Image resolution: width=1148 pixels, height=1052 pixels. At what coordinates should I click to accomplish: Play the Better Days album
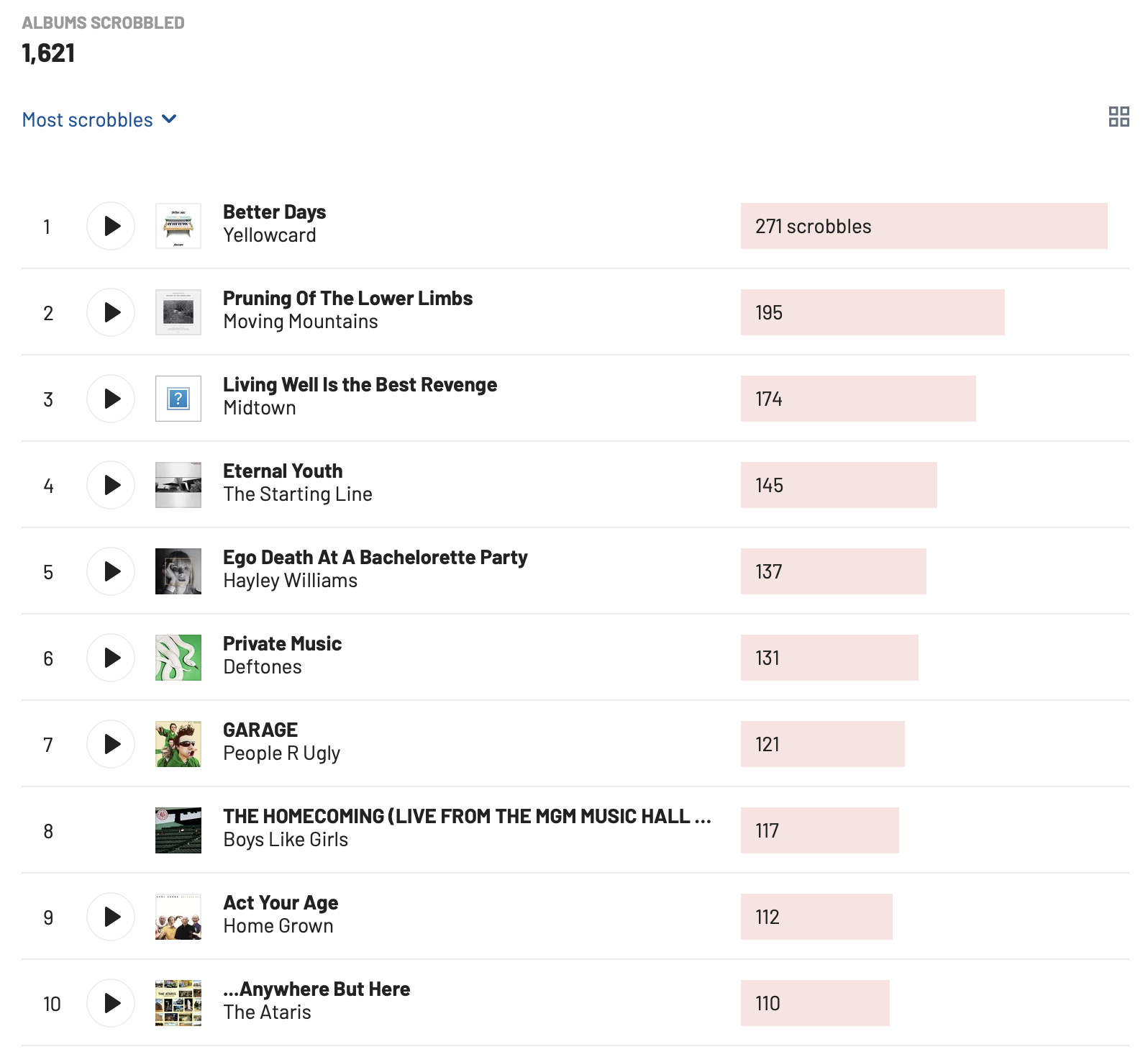pyautogui.click(x=111, y=226)
